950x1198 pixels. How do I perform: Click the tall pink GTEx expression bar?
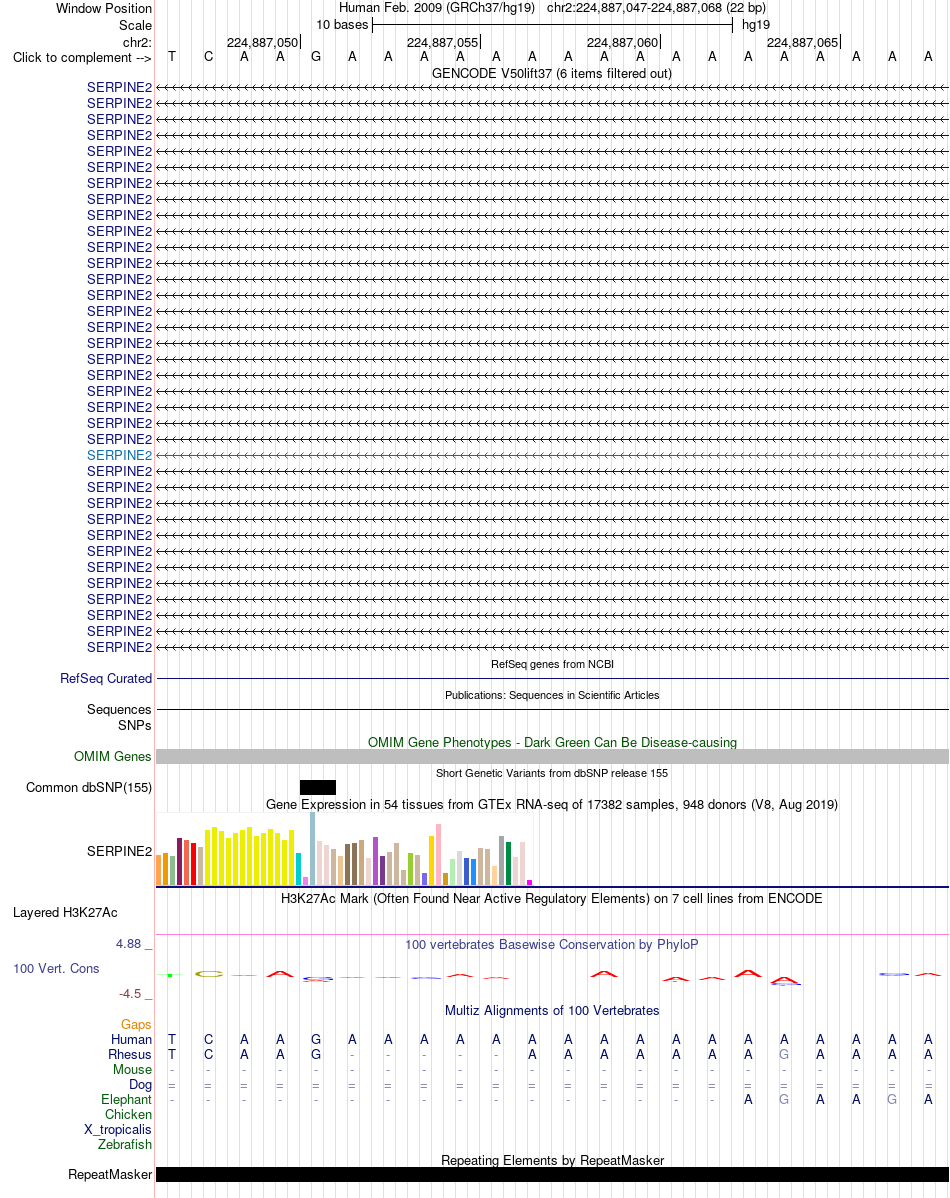tap(438, 854)
